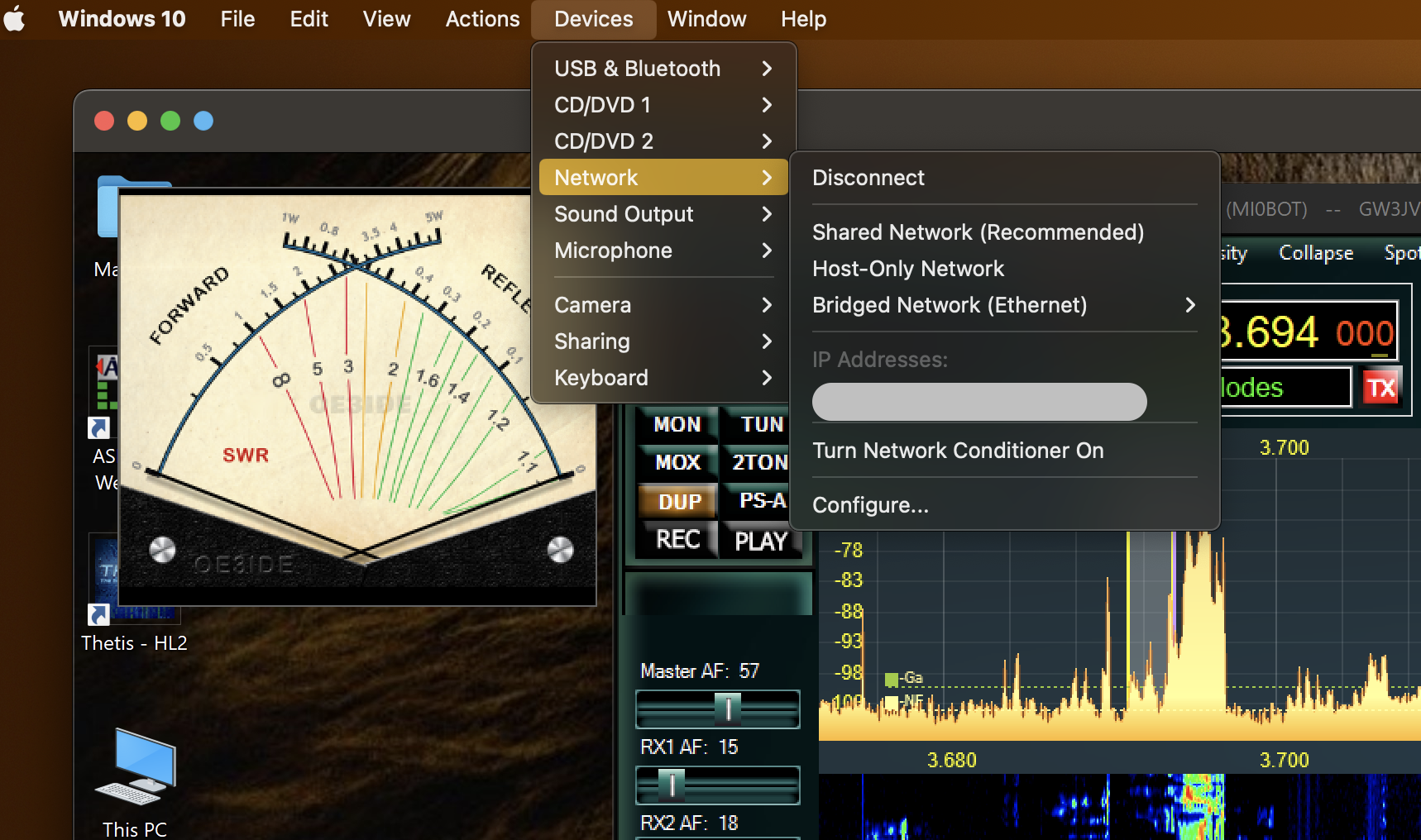Viewport: 1421px width, 840px height.
Task: Open the Windows 10 application menu
Action: 122,19
